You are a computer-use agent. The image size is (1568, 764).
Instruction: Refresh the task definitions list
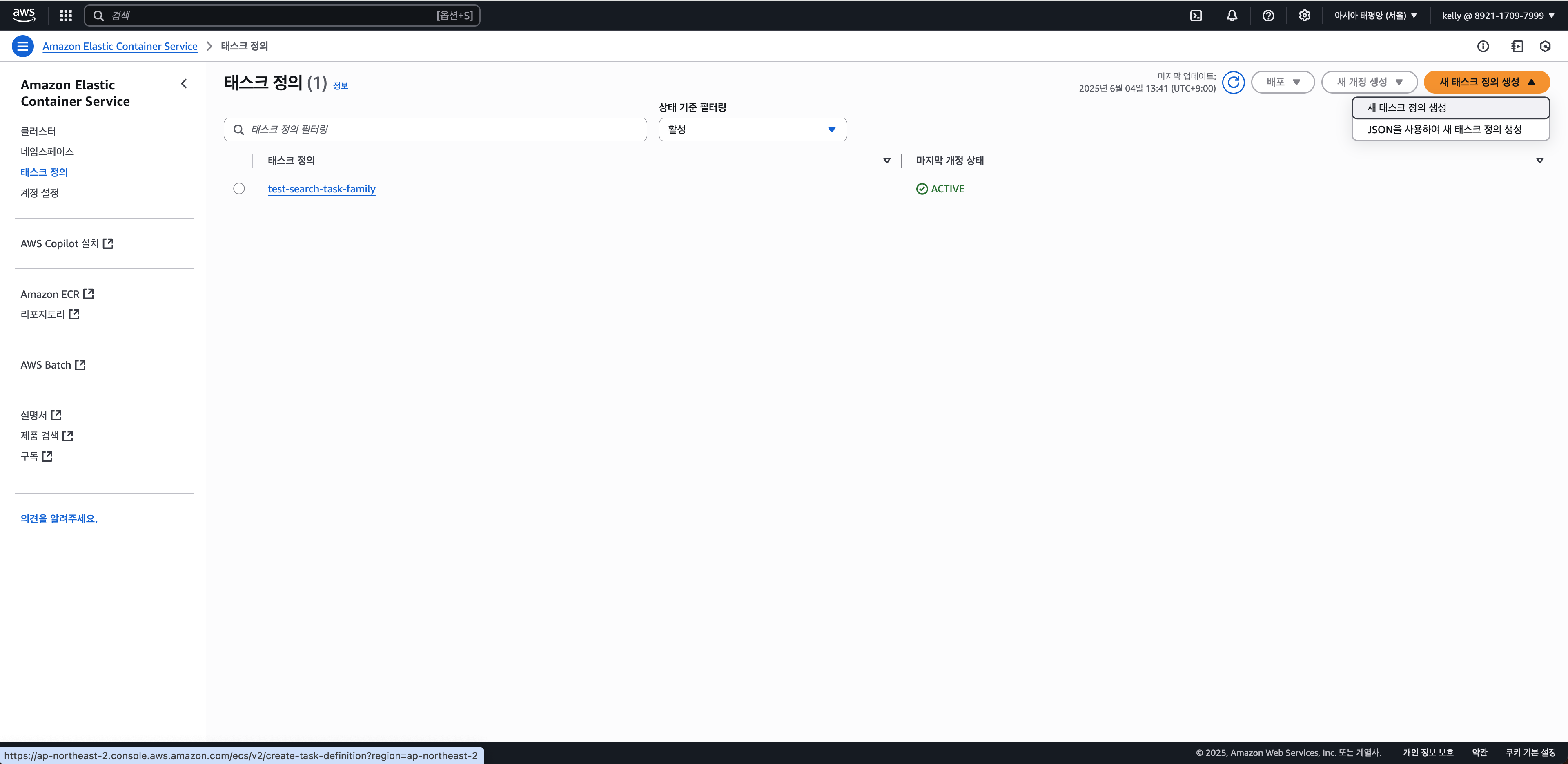tap(1233, 82)
